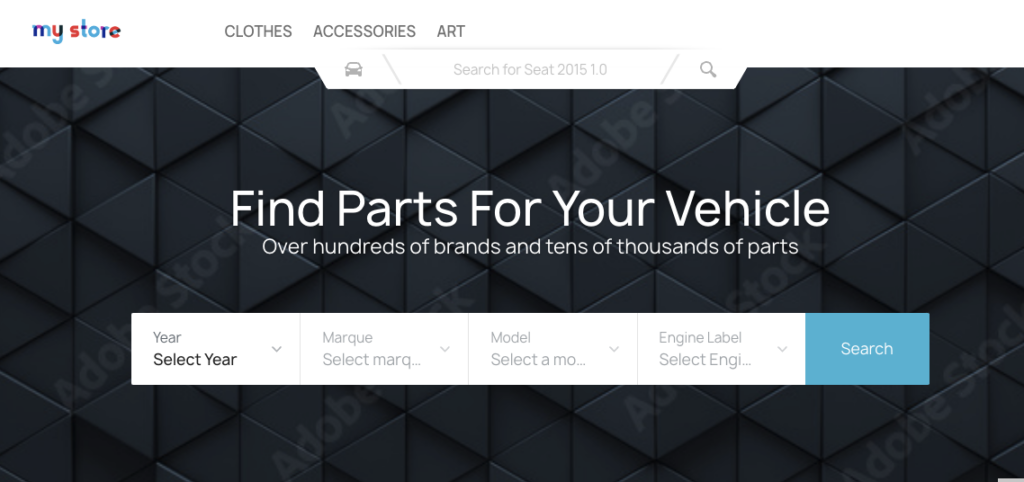Click the Year dropdown chevron arrow
Screen dimensions: 1024x482
click(277, 349)
